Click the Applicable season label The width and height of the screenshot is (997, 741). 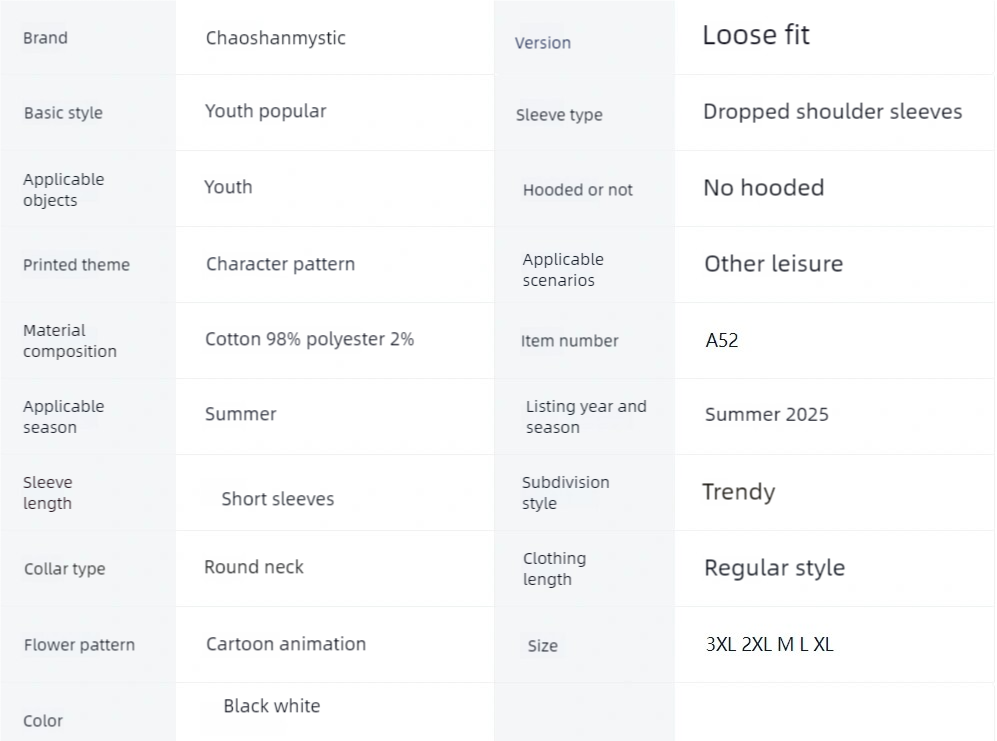point(64,417)
